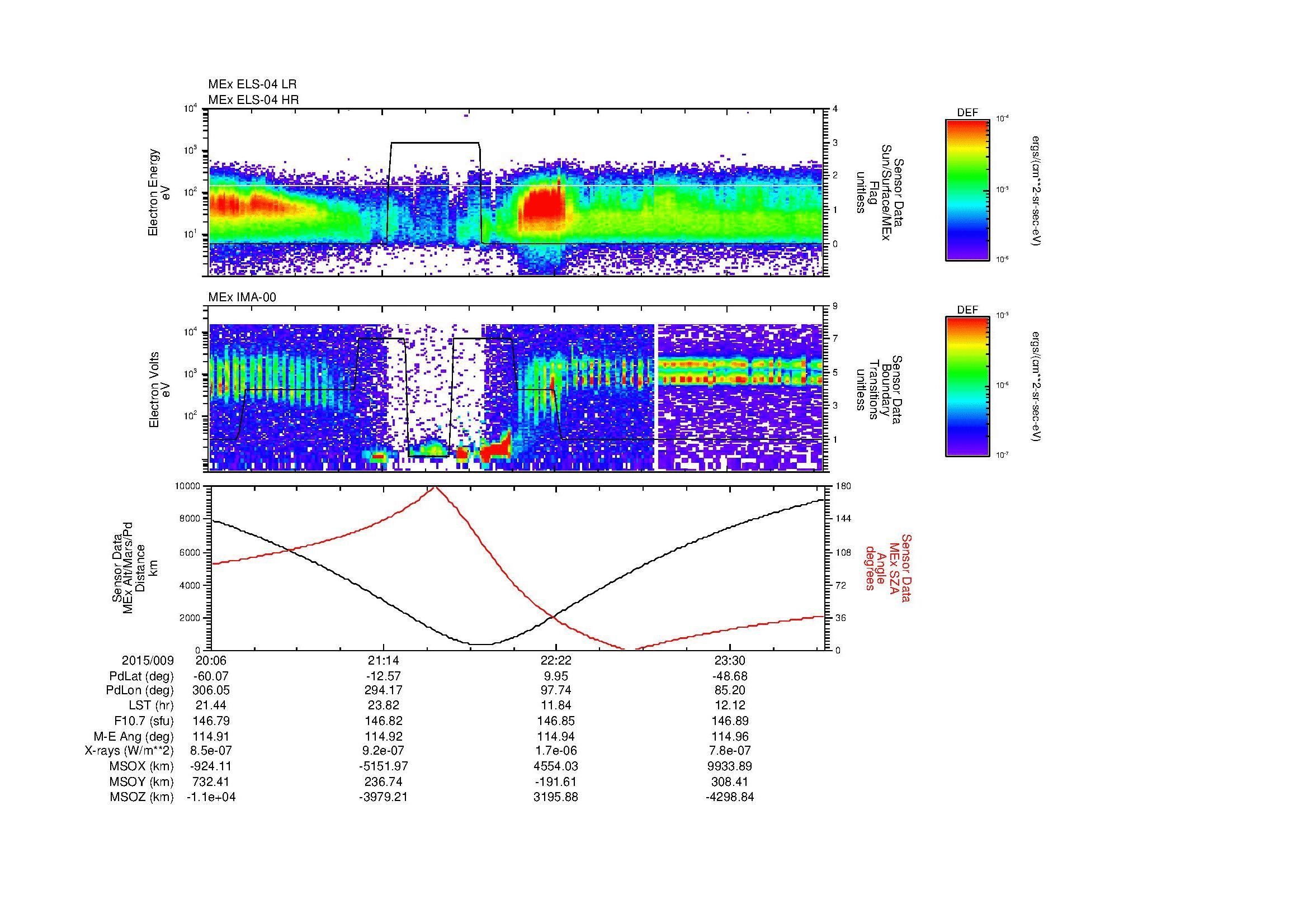Image resolution: width=1308 pixels, height=924 pixels.
Task: Click the 'MEx ELS-04 HR' plot title
Action: 253,99
